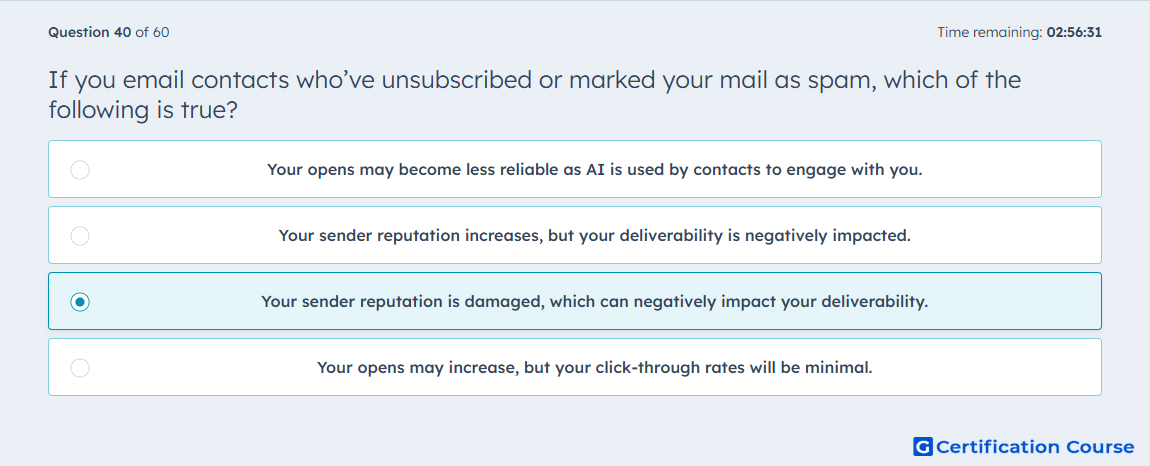Choose radio for sender reputation increases option
The image size is (1150, 466).
80,236
